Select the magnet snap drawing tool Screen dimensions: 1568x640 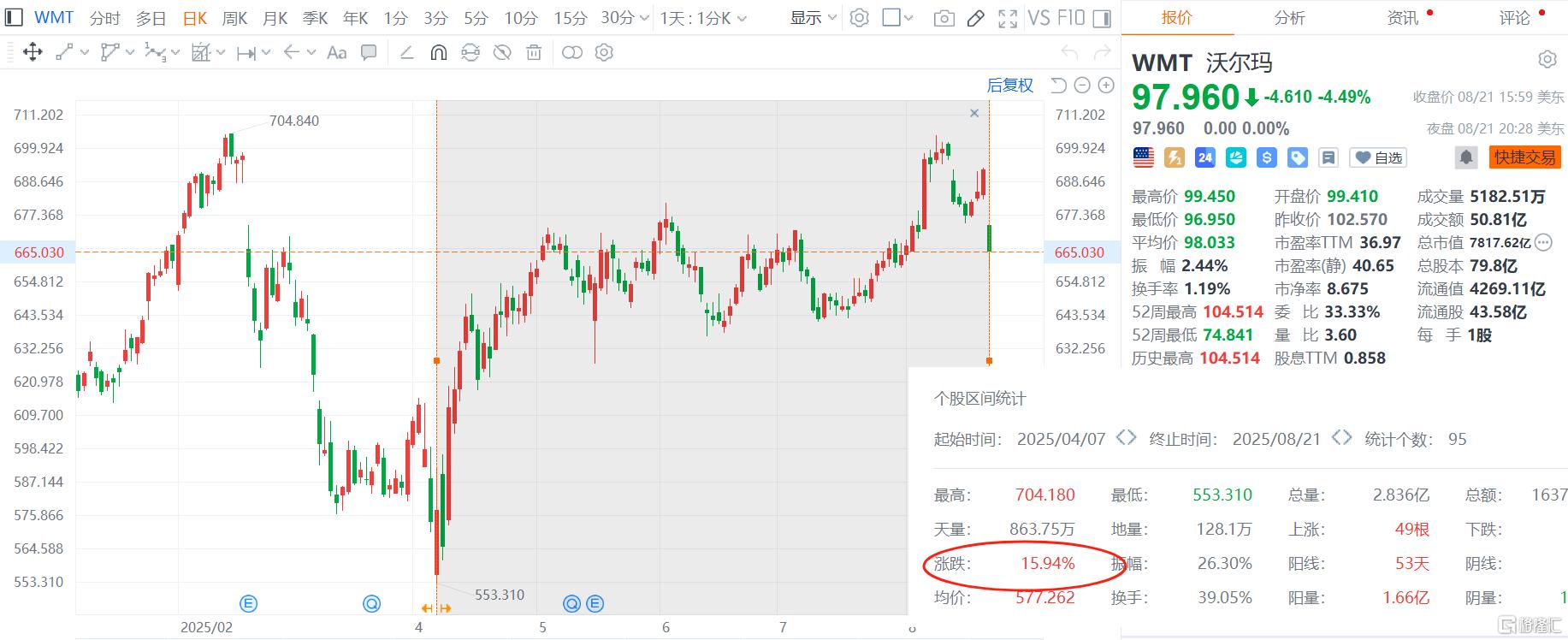[438, 53]
